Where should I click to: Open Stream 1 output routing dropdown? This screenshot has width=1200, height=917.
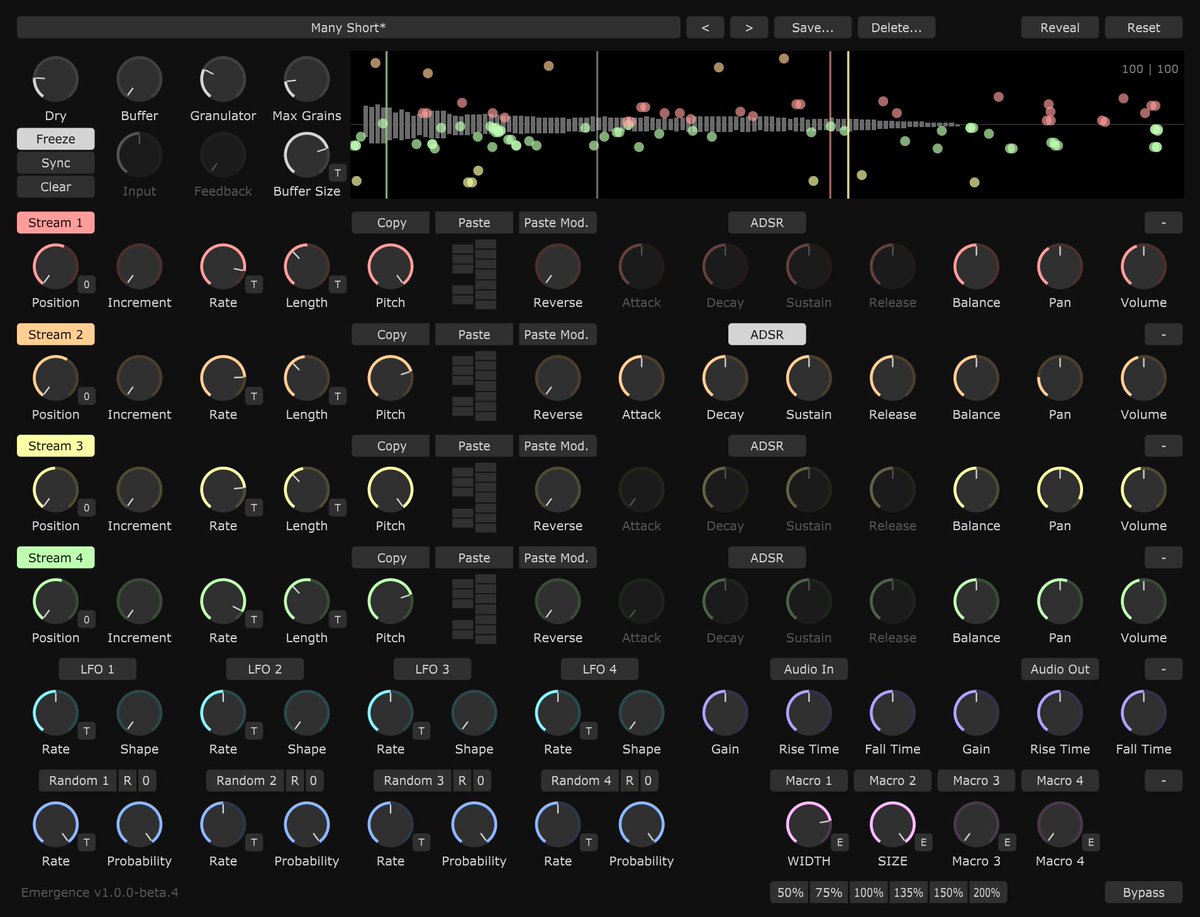click(1163, 222)
